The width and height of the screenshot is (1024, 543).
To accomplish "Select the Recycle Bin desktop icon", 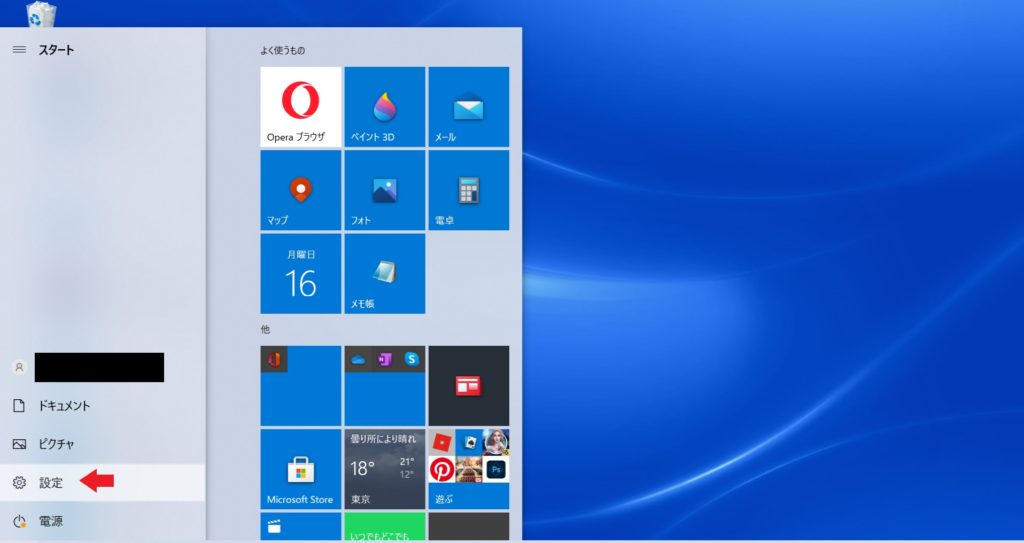I will (x=41, y=14).
